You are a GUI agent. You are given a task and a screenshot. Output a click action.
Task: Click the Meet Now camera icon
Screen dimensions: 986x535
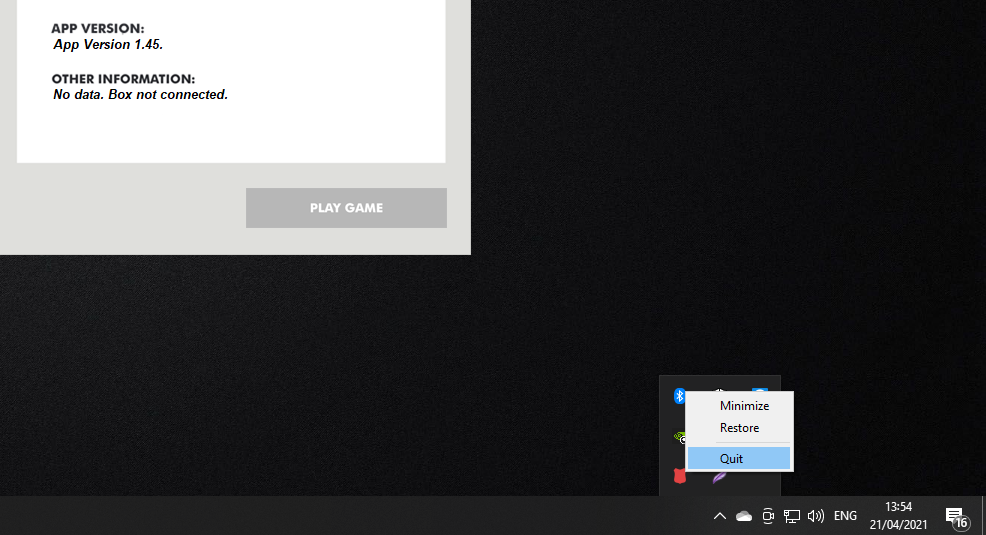click(x=768, y=516)
